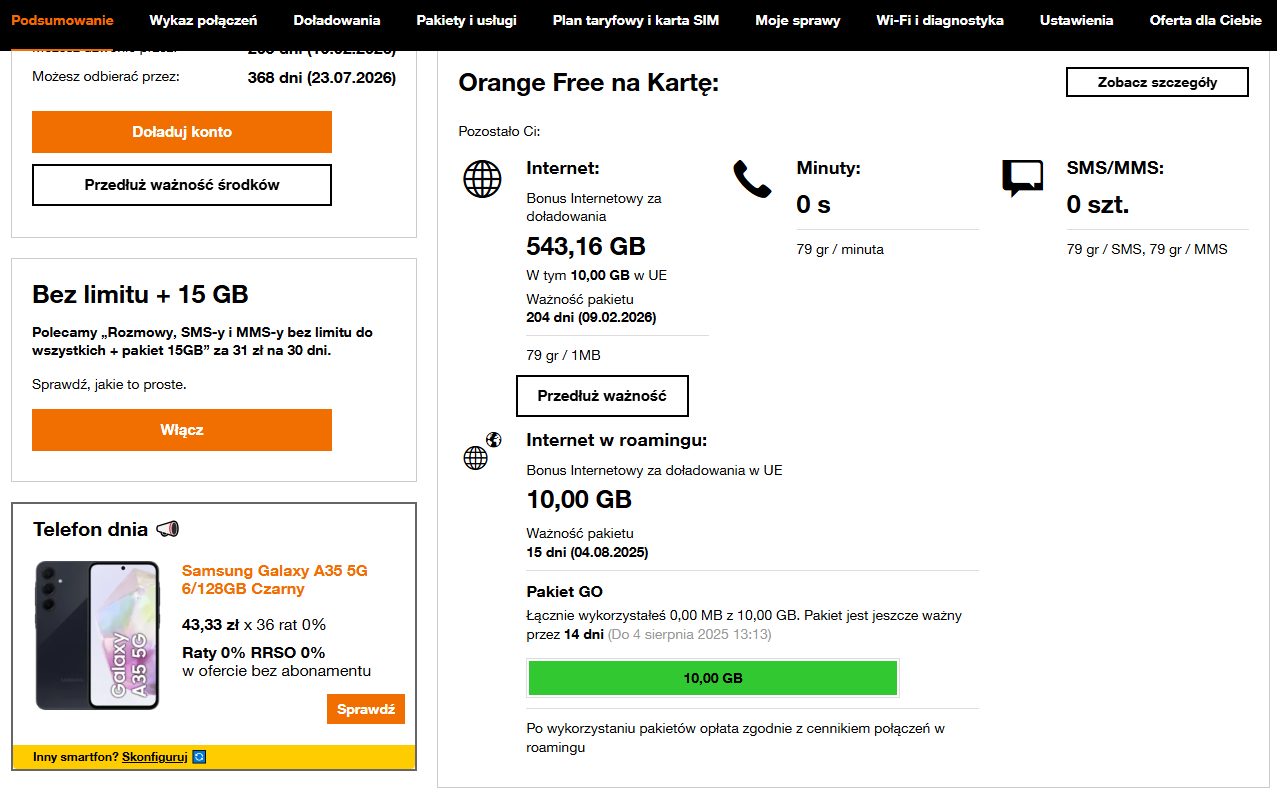This screenshot has width=1277, height=796.
Task: Click the Raty 0% RRSO 0% text
Action: point(253,653)
